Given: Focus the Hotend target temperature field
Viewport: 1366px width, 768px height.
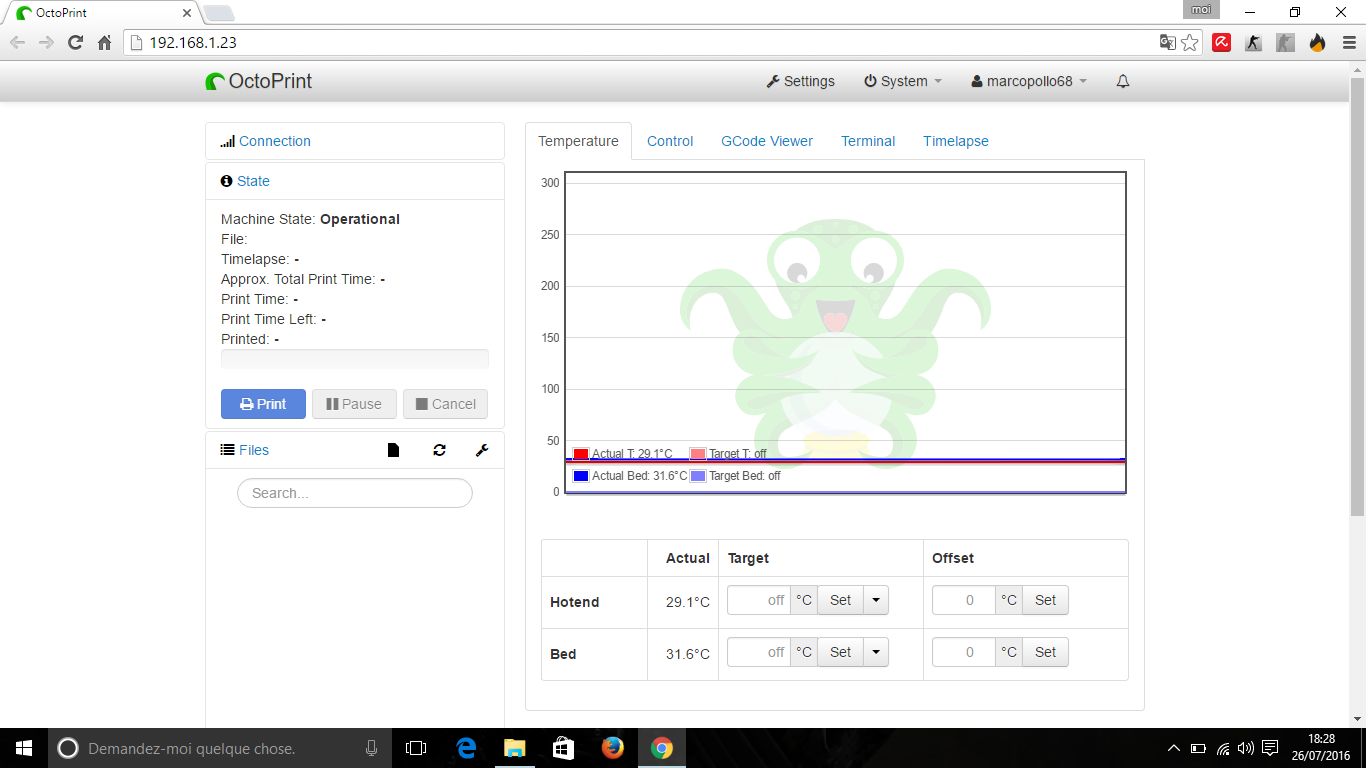Looking at the screenshot, I should click(759, 600).
